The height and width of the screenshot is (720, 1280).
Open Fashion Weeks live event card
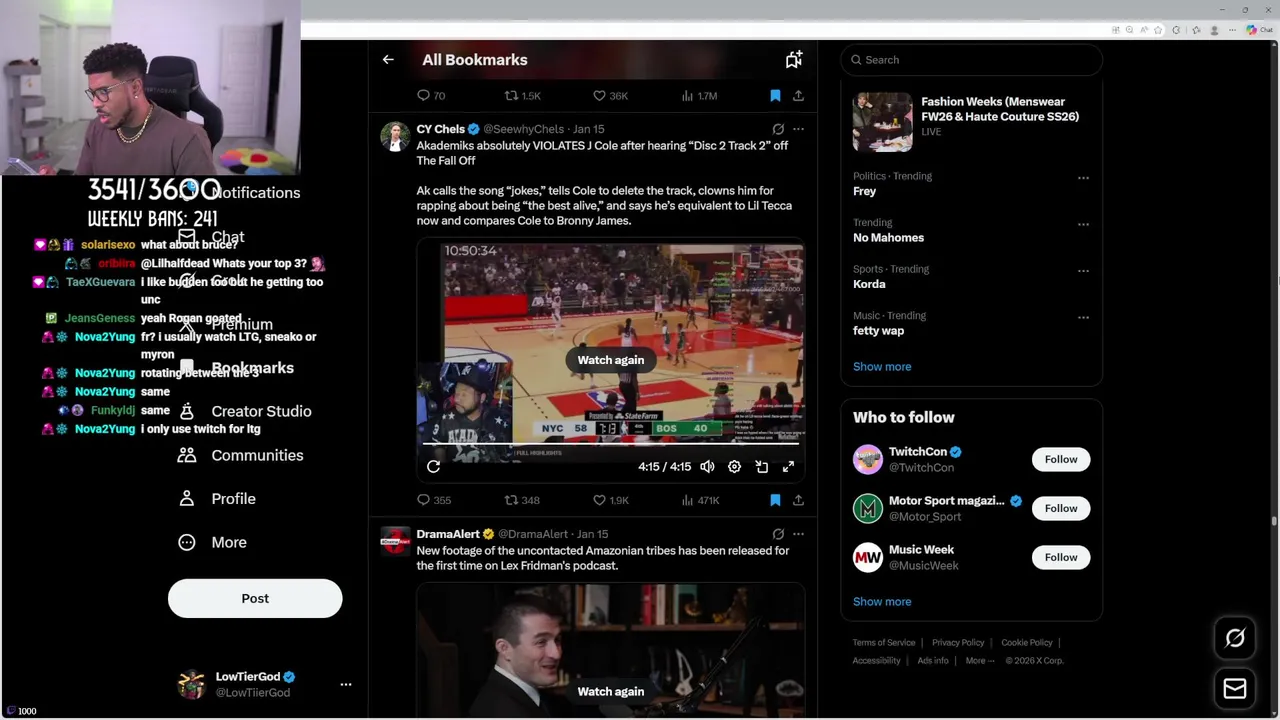tap(971, 121)
